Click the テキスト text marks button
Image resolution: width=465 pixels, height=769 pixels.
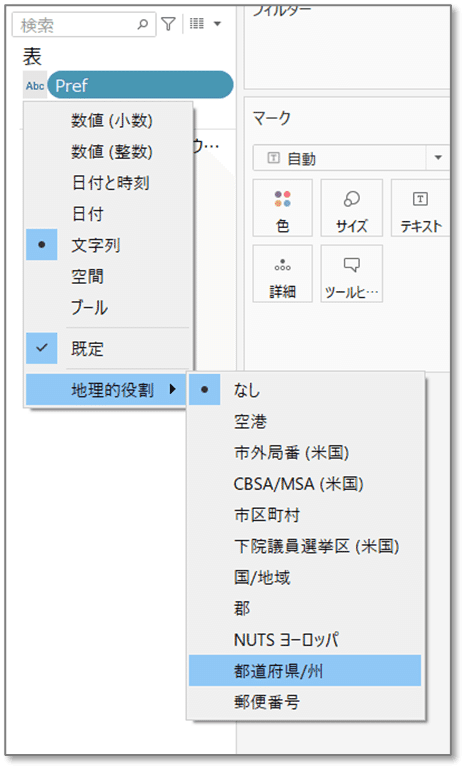click(x=420, y=208)
